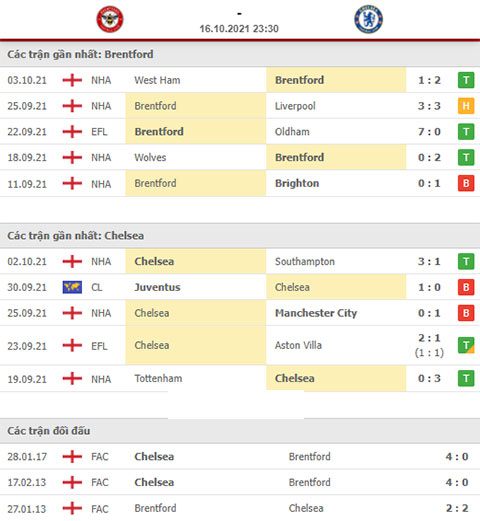The height and width of the screenshot is (521, 480).
Task: Click the Champions League flag icon beside CL
Action: pyautogui.click(x=72, y=287)
